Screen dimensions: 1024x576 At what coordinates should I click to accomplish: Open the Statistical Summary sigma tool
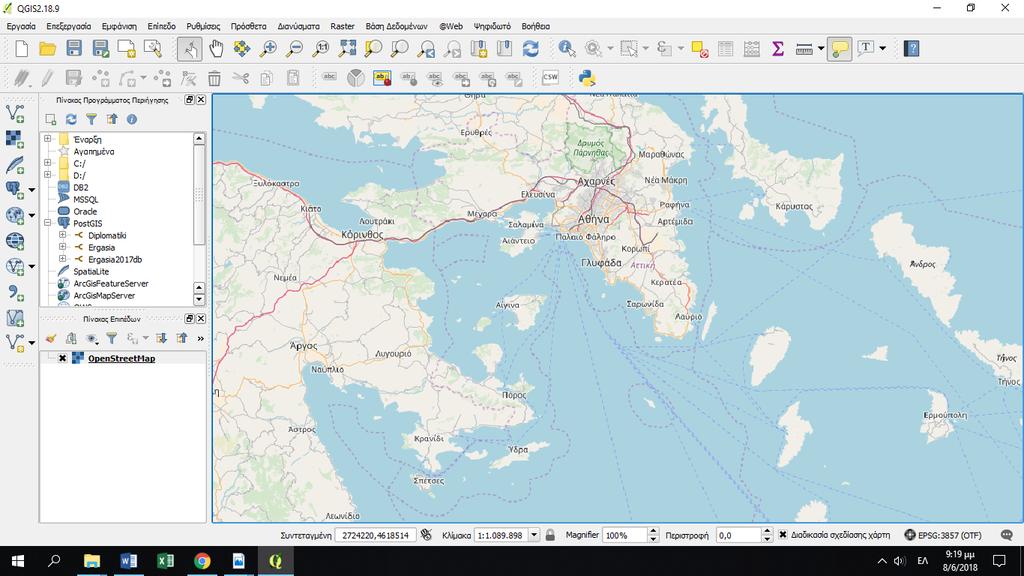tap(778, 49)
